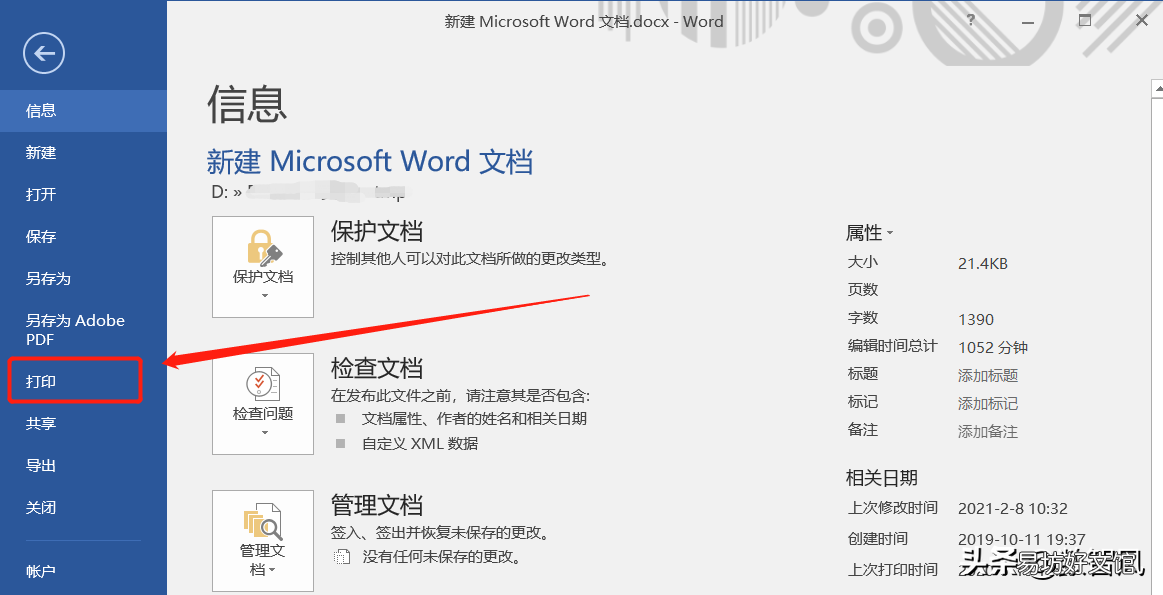Screen dimensions: 1163x595
Task: Click the 自定义 XML 数据 list item
Action: coord(420,444)
